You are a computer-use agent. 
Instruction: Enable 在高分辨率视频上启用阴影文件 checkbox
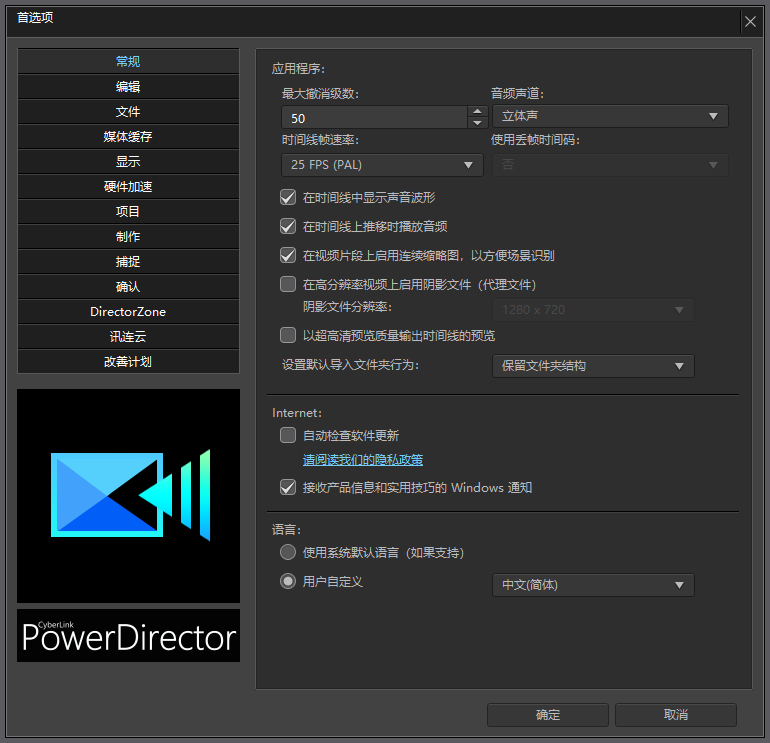click(288, 284)
